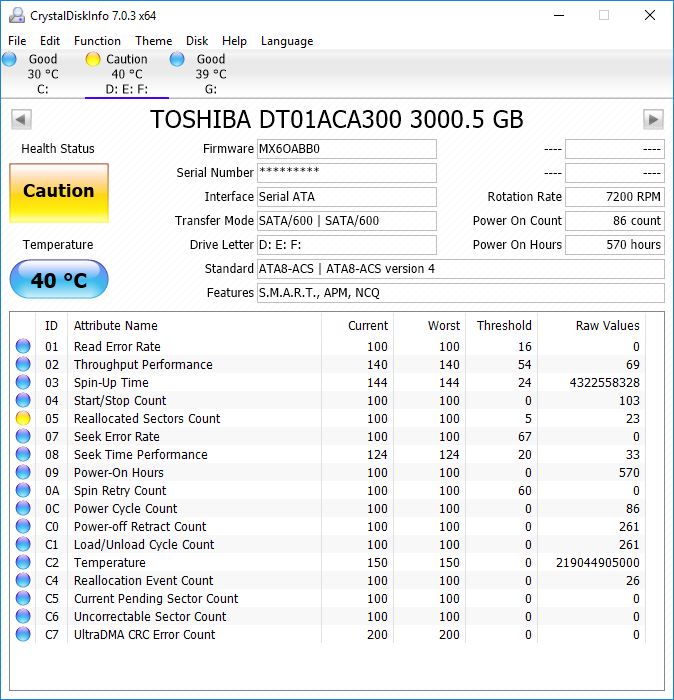
Task: Click the Features S.M.A.R.T., APM, NCQ field
Action: coord(461,293)
